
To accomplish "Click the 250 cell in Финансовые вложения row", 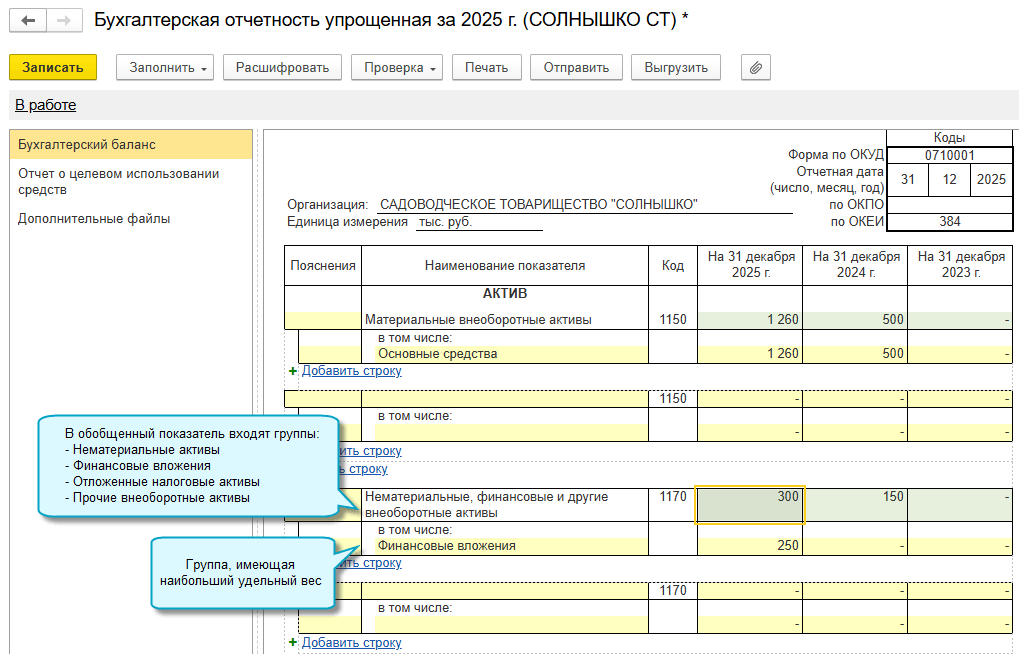I will tap(750, 545).
